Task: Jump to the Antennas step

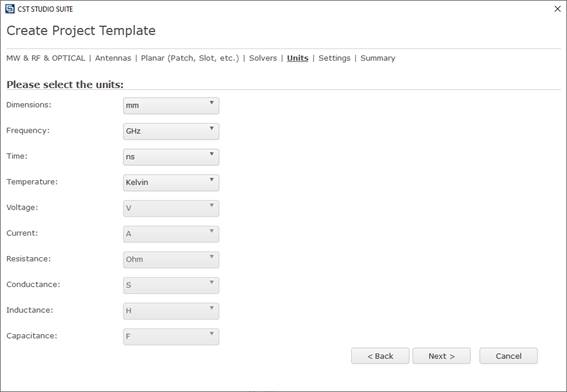Action: click(113, 58)
